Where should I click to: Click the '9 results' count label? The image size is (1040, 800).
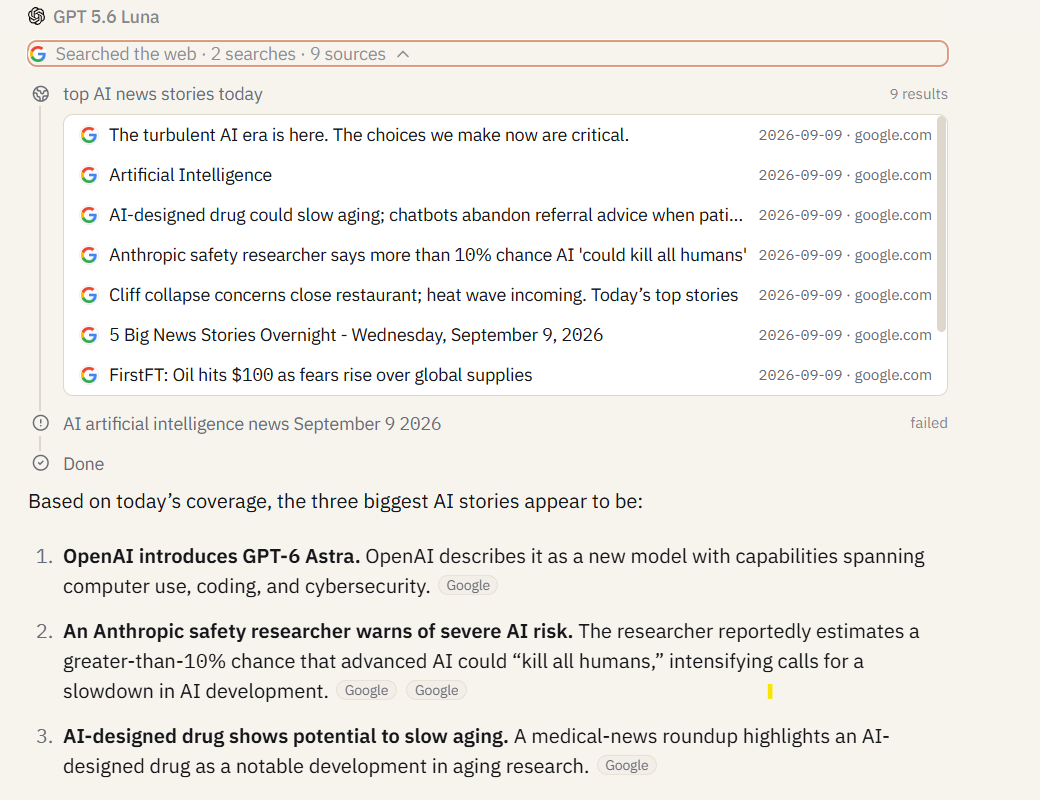point(919,94)
